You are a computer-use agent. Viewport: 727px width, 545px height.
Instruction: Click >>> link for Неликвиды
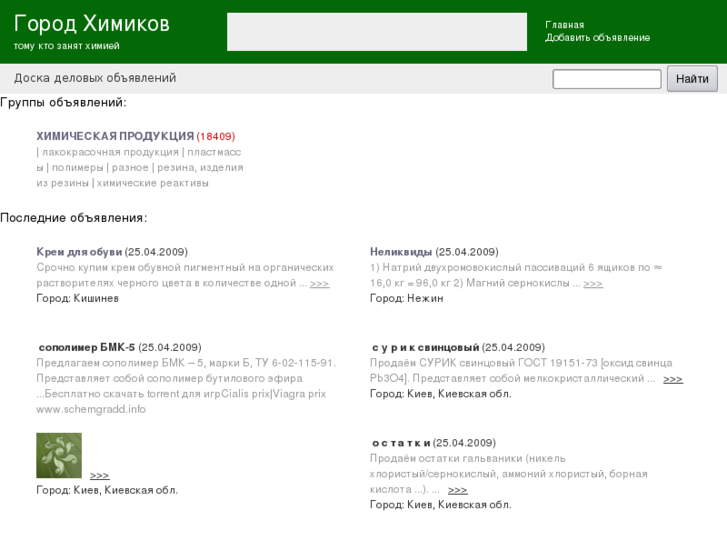point(593,283)
